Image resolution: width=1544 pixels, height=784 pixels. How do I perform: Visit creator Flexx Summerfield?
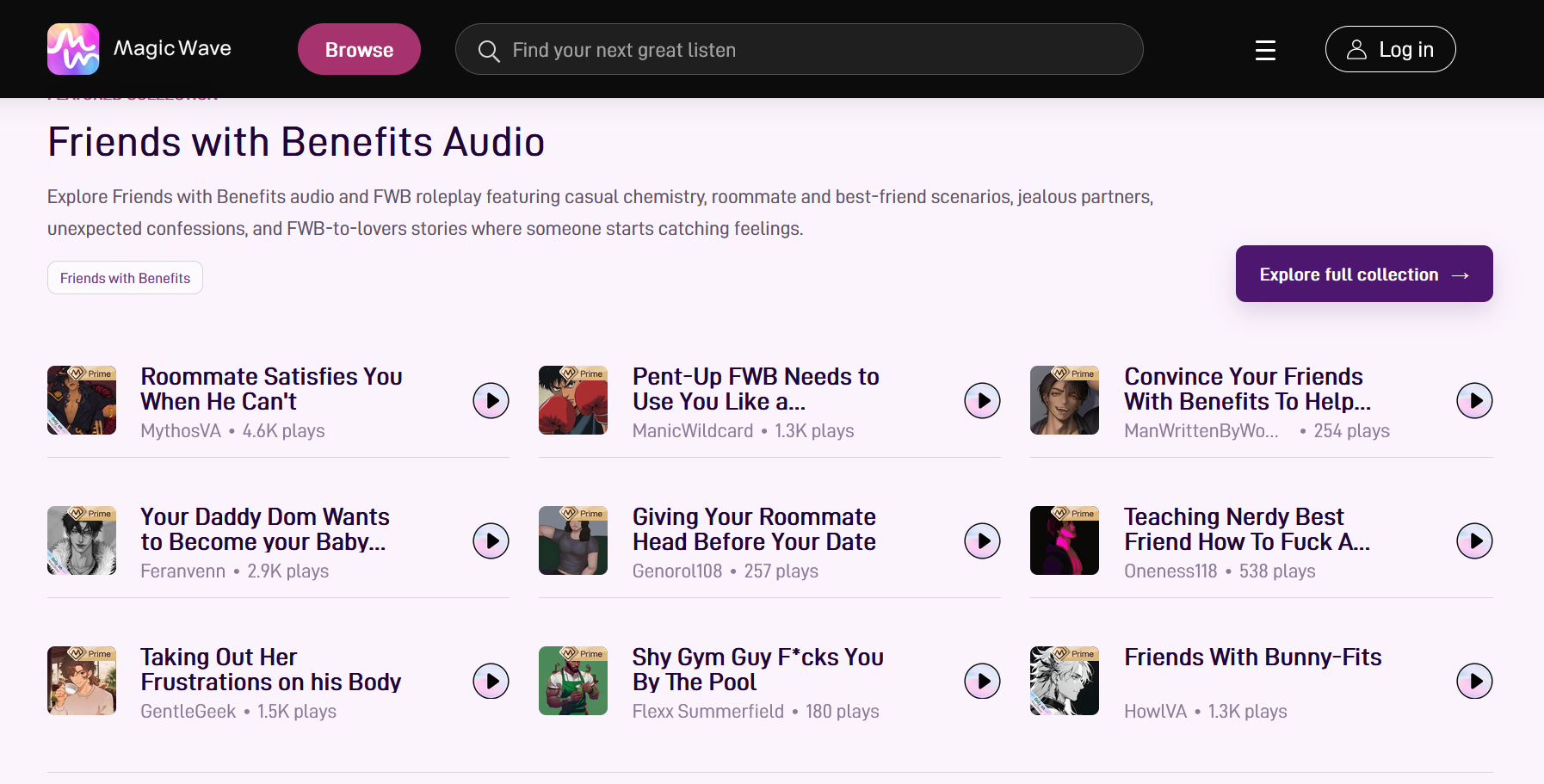pyautogui.click(x=708, y=712)
